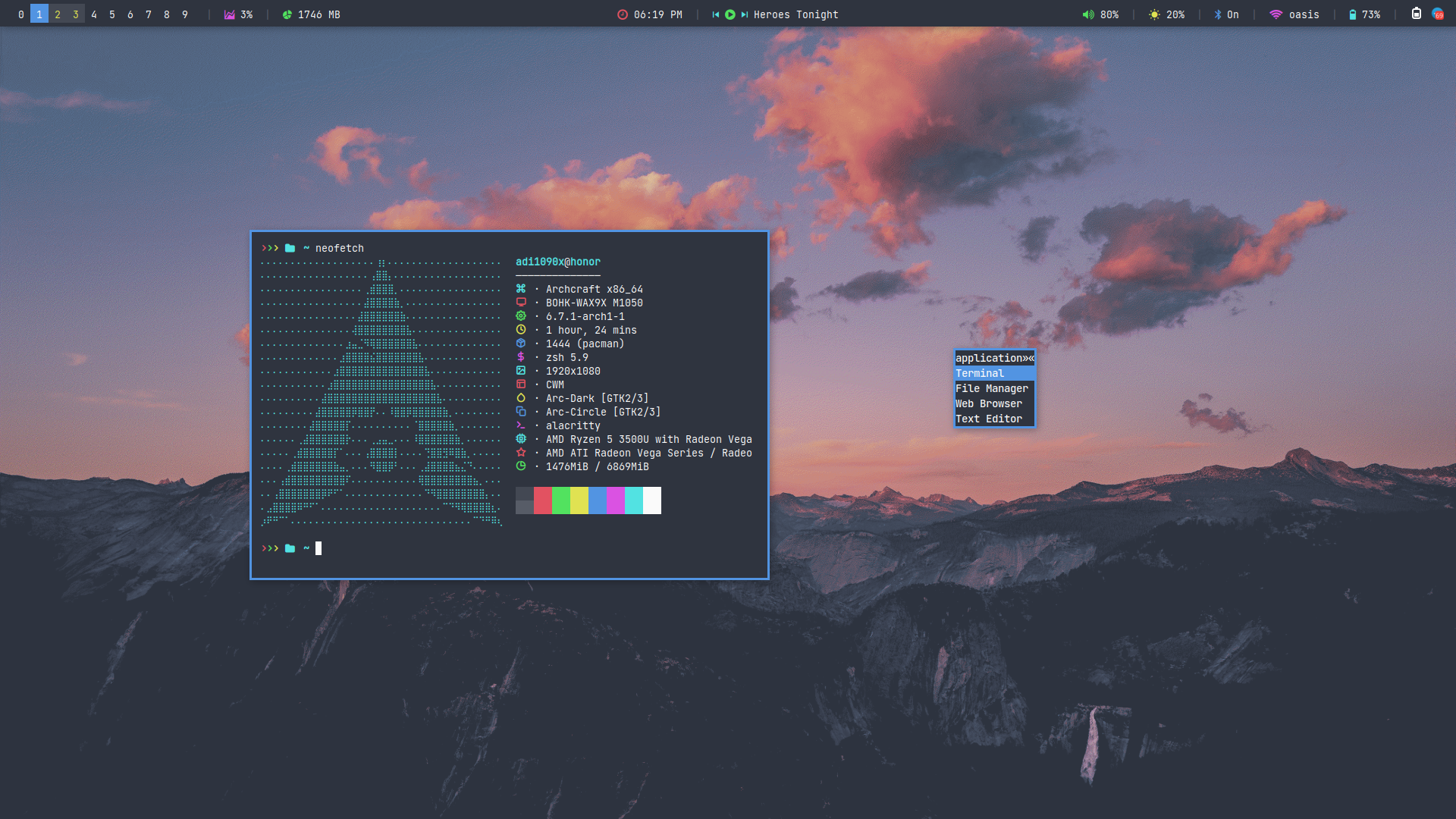Open the notification tray icon with badge
1456x819 pixels.
pos(1437,14)
